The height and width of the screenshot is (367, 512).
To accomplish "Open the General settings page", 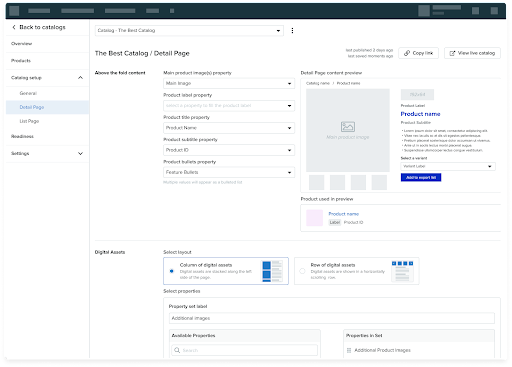I will point(47,93).
